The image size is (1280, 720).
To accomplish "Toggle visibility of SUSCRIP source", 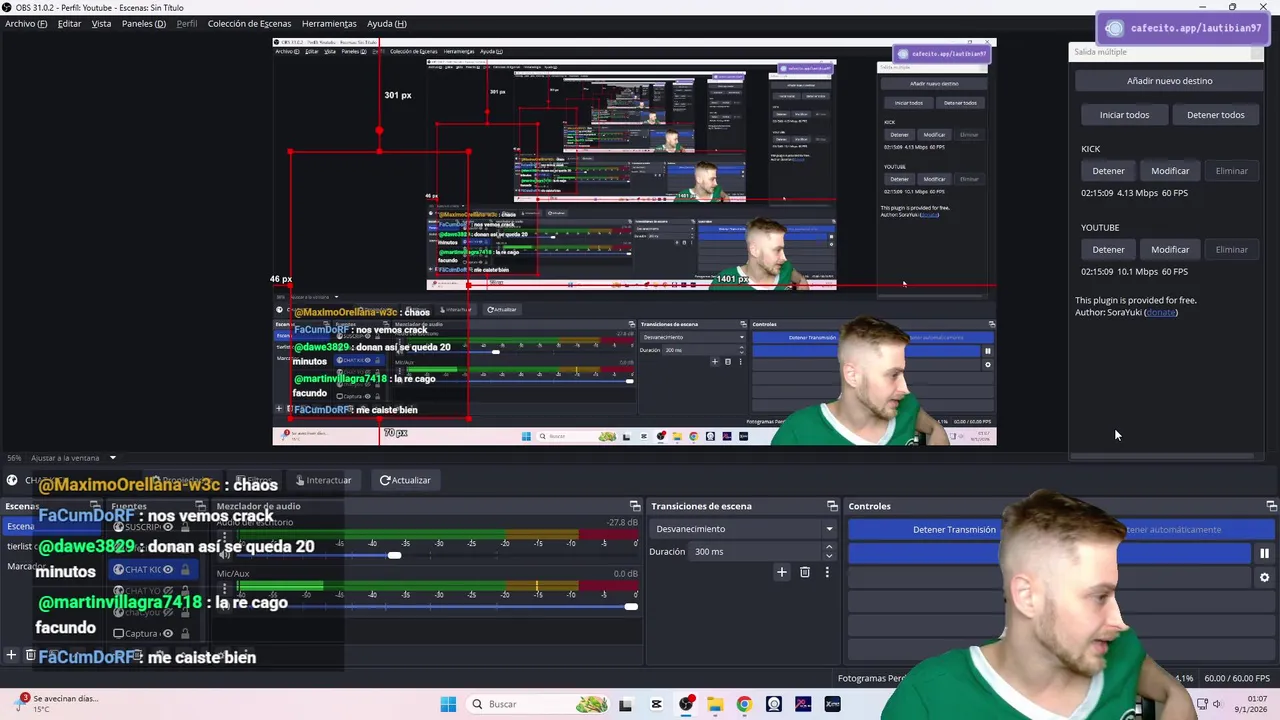I will pyautogui.click(x=168, y=527).
